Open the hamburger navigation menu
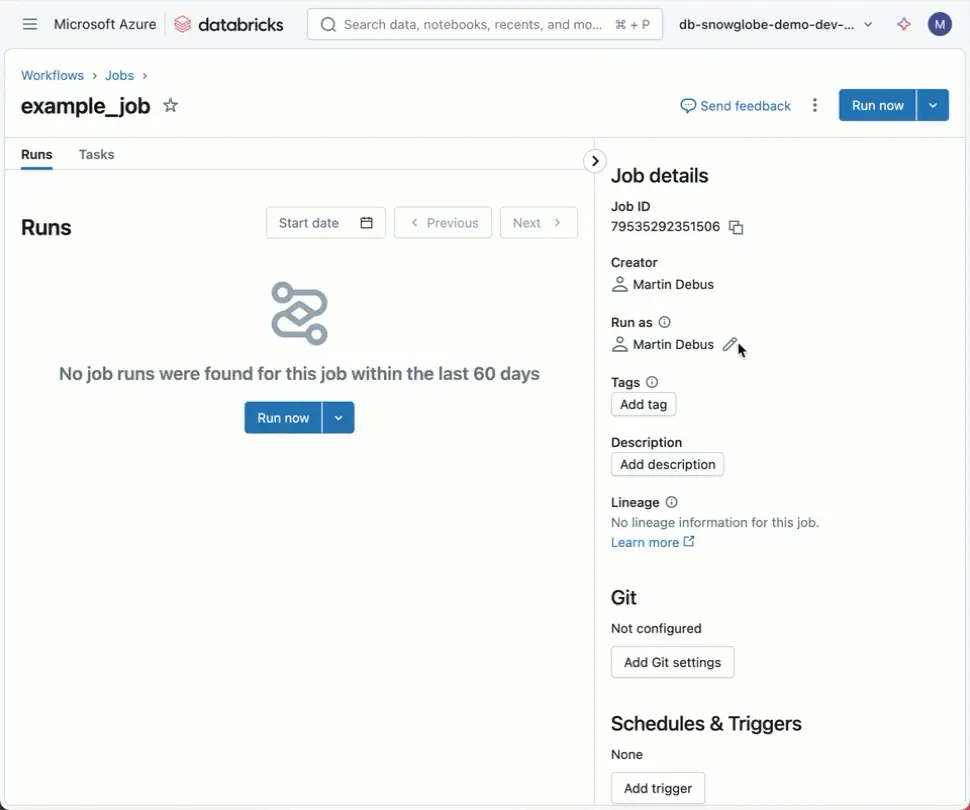This screenshot has height=810, width=970. (30, 24)
